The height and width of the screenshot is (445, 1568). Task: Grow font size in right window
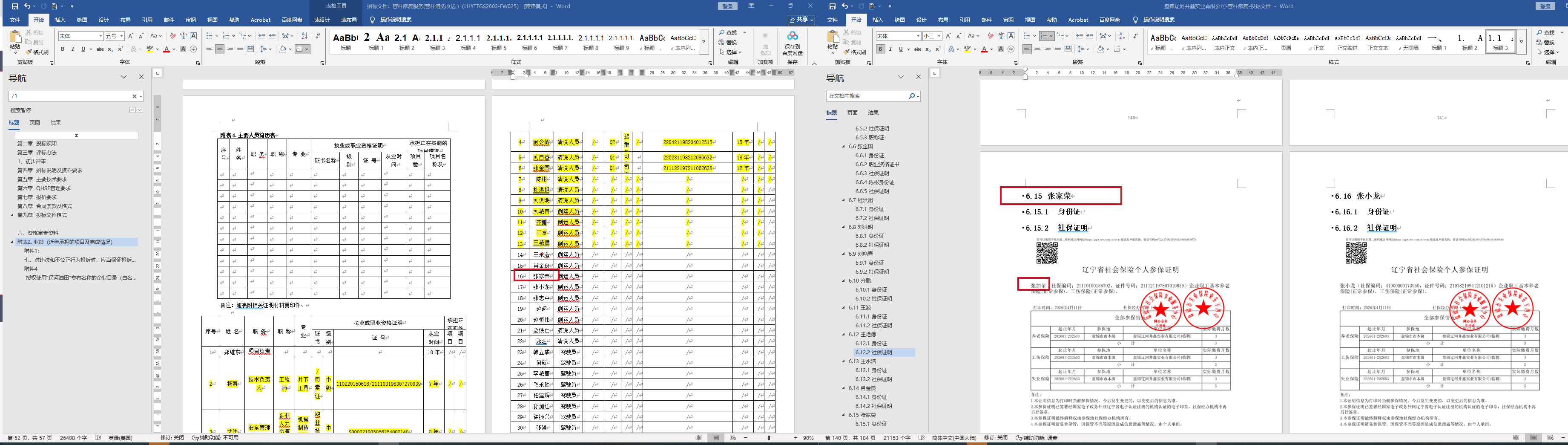948,36
